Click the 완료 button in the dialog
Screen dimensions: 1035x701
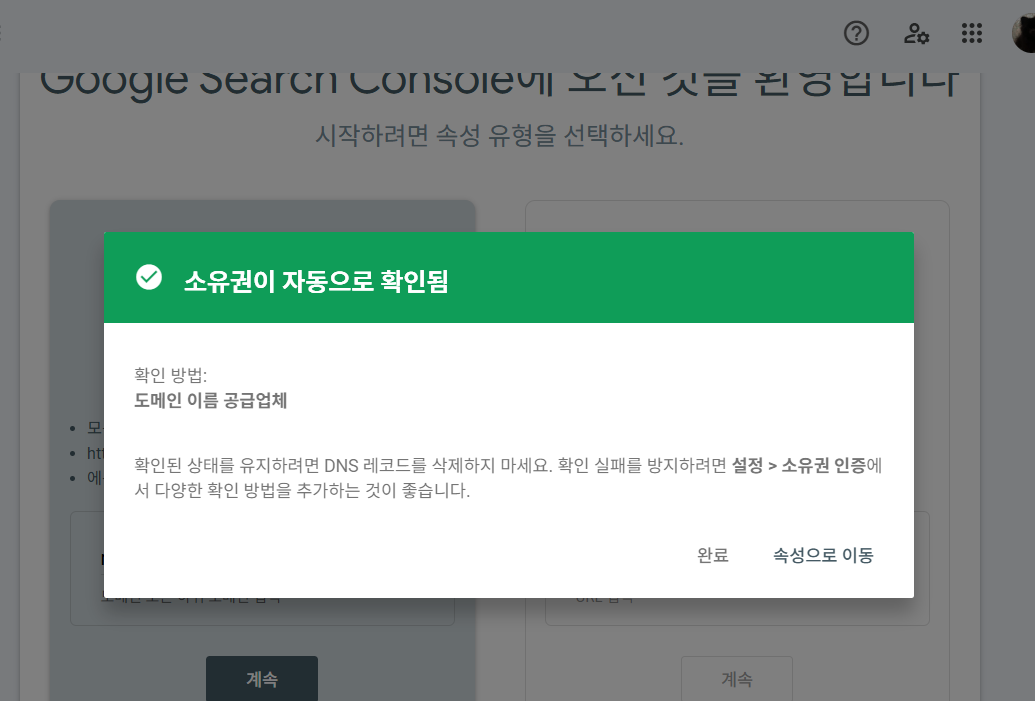click(x=713, y=555)
